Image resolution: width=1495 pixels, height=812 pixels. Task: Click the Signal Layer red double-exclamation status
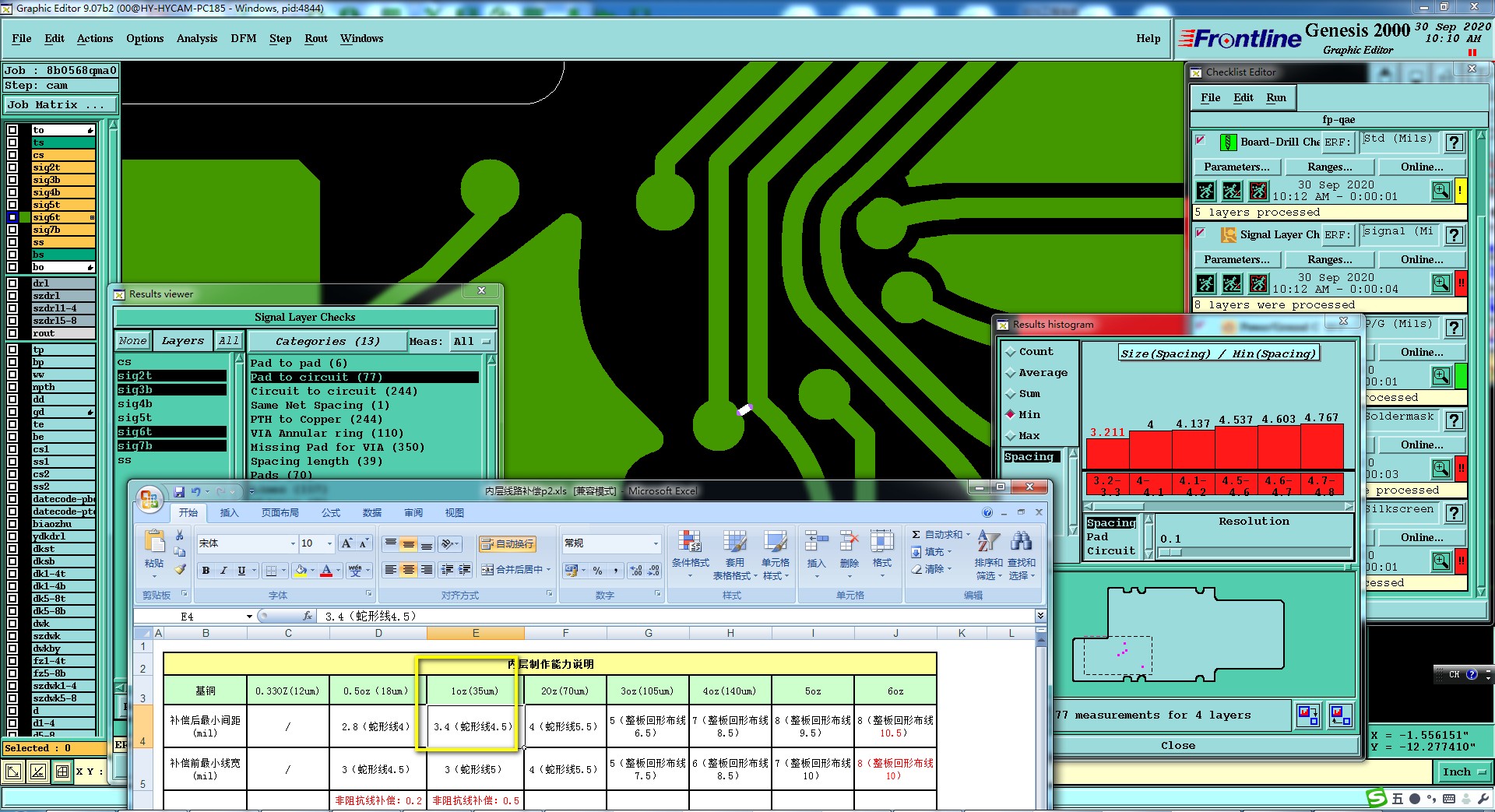(1461, 283)
